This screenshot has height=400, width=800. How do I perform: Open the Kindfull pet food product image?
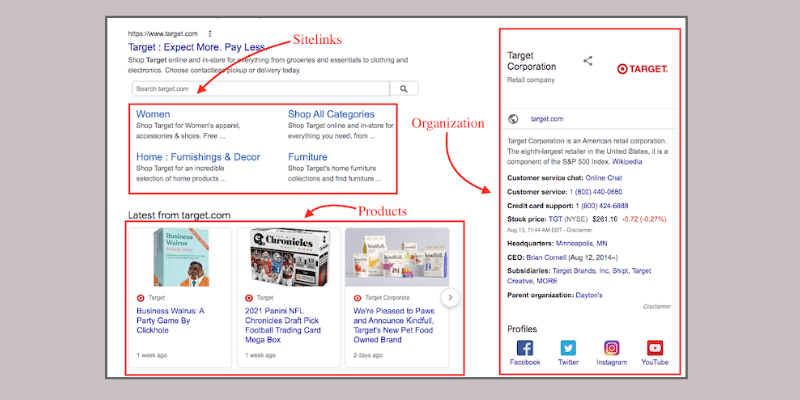(397, 257)
